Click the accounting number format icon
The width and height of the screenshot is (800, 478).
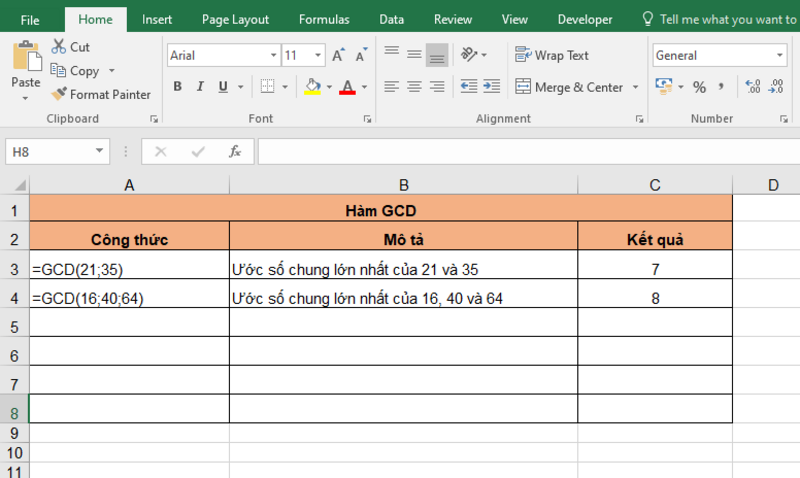(664, 86)
